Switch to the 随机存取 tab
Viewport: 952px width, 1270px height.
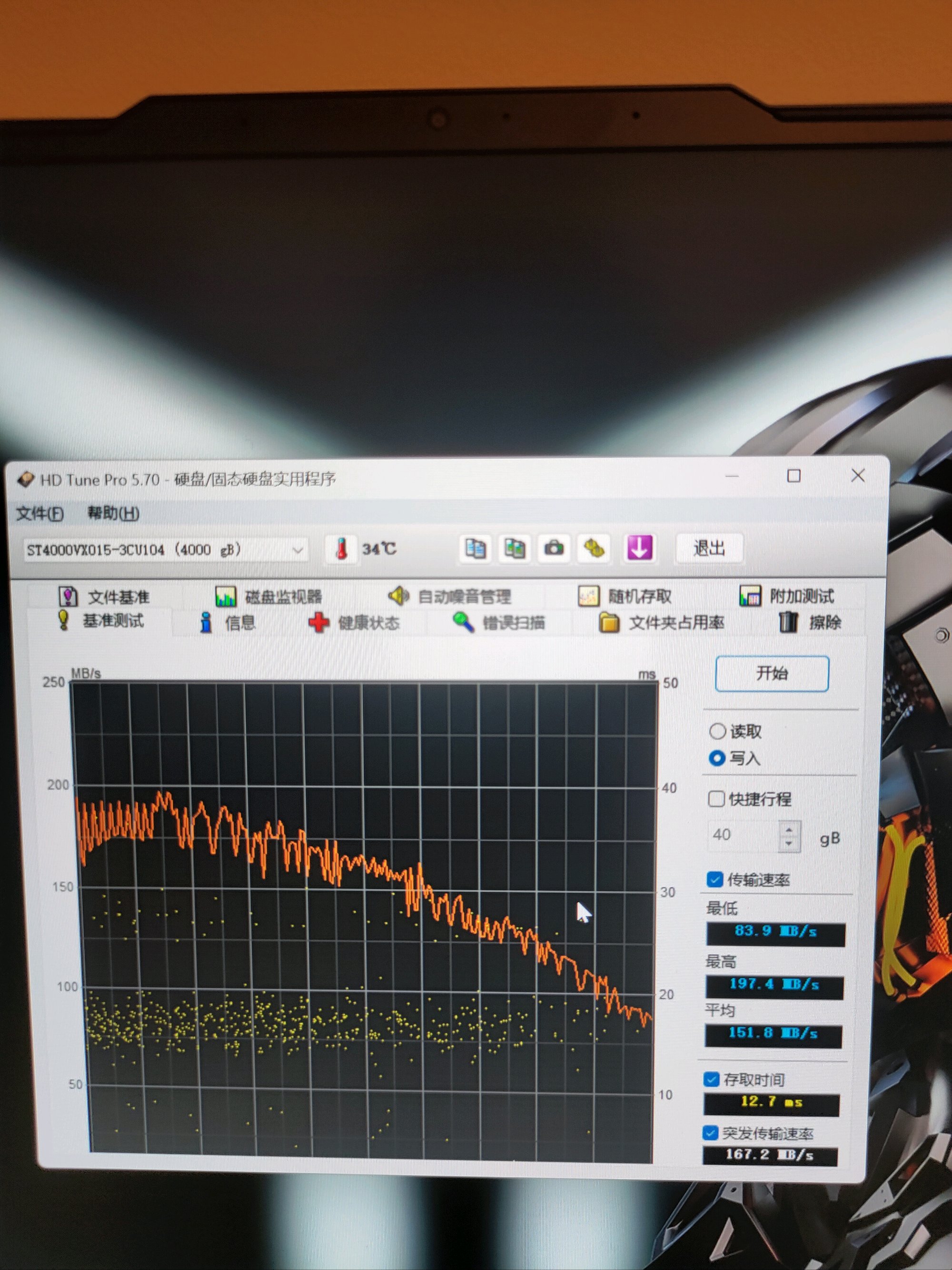[x=625, y=596]
